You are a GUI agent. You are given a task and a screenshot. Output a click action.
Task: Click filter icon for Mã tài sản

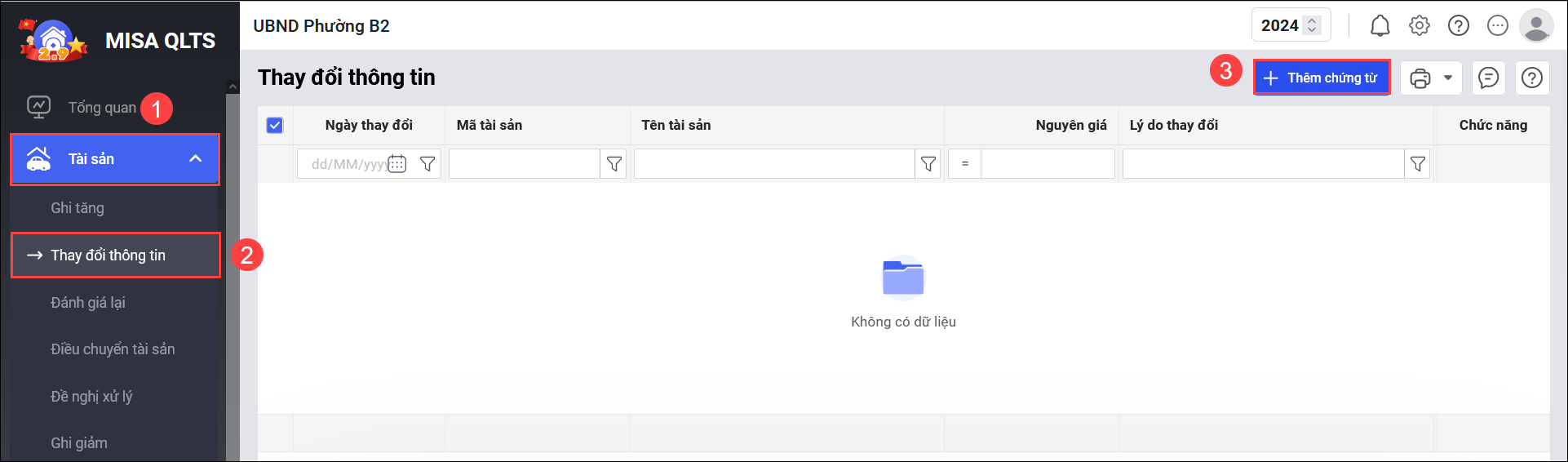pyautogui.click(x=614, y=164)
